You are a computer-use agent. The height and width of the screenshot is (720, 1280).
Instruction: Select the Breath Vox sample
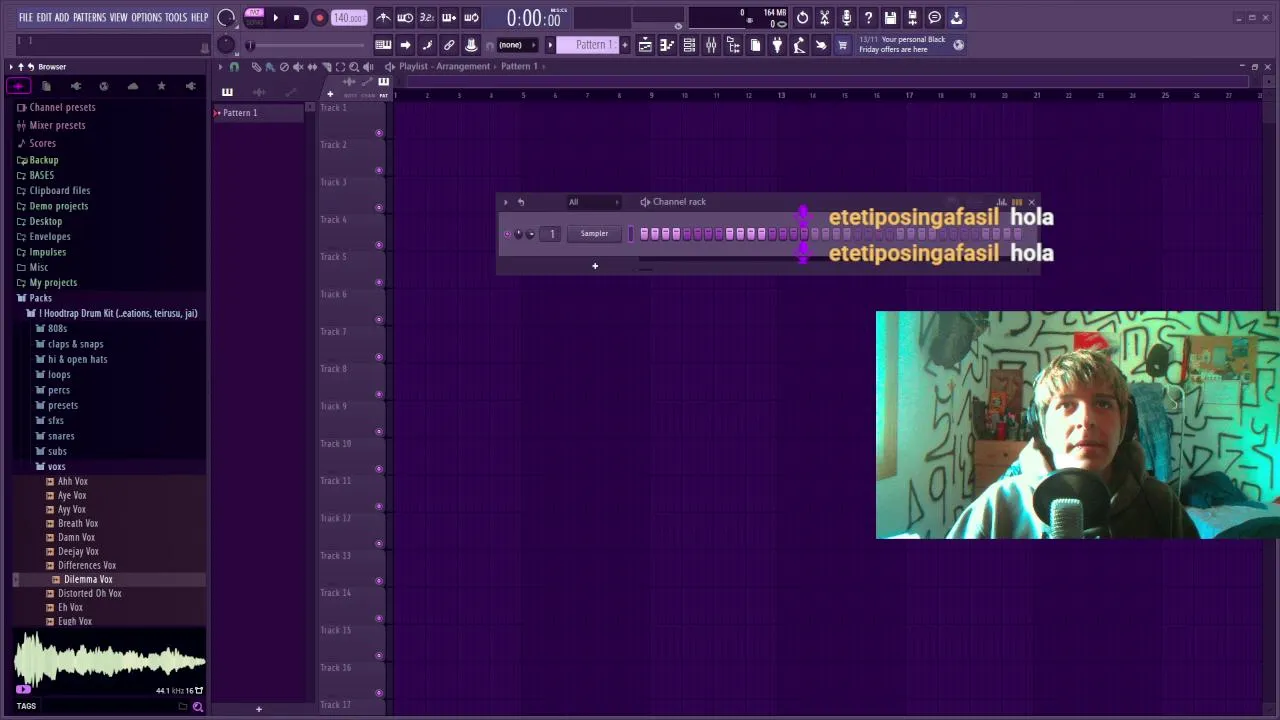[77, 523]
